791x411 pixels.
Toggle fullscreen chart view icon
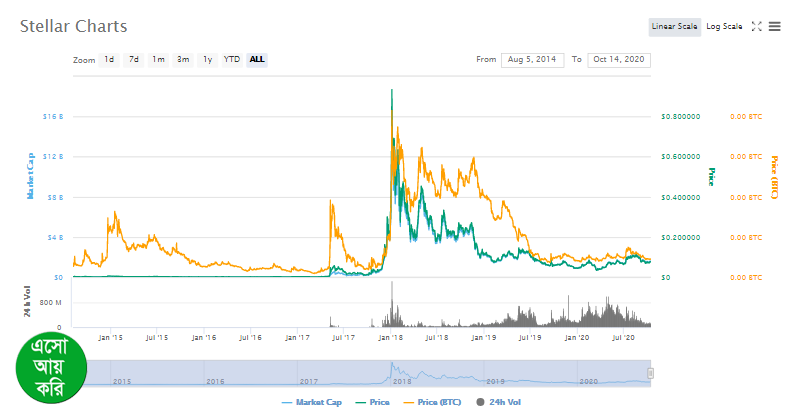coord(756,26)
